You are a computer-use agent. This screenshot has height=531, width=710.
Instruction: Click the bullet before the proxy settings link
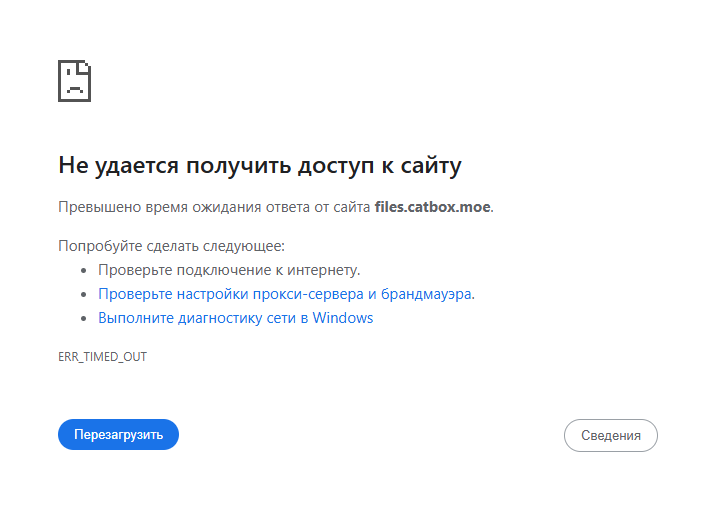tap(83, 295)
